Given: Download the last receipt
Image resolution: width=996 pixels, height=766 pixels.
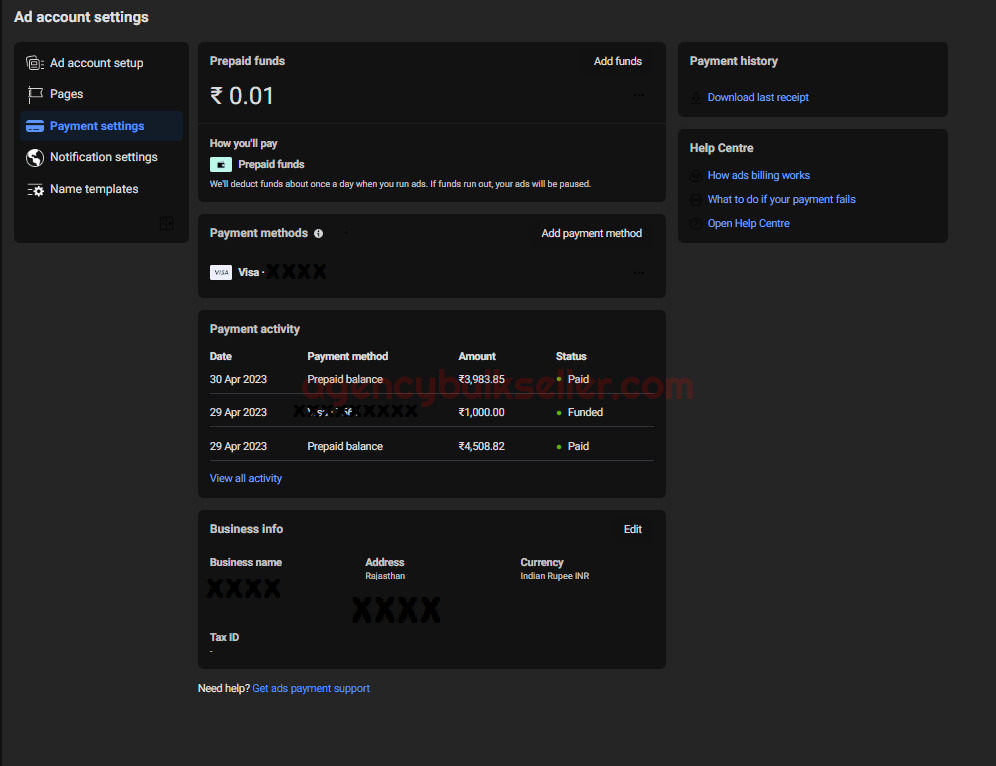Looking at the screenshot, I should (x=758, y=97).
